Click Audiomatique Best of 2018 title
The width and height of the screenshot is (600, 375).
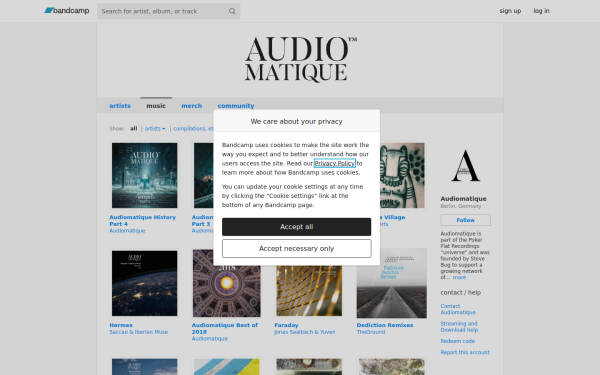[225, 328]
